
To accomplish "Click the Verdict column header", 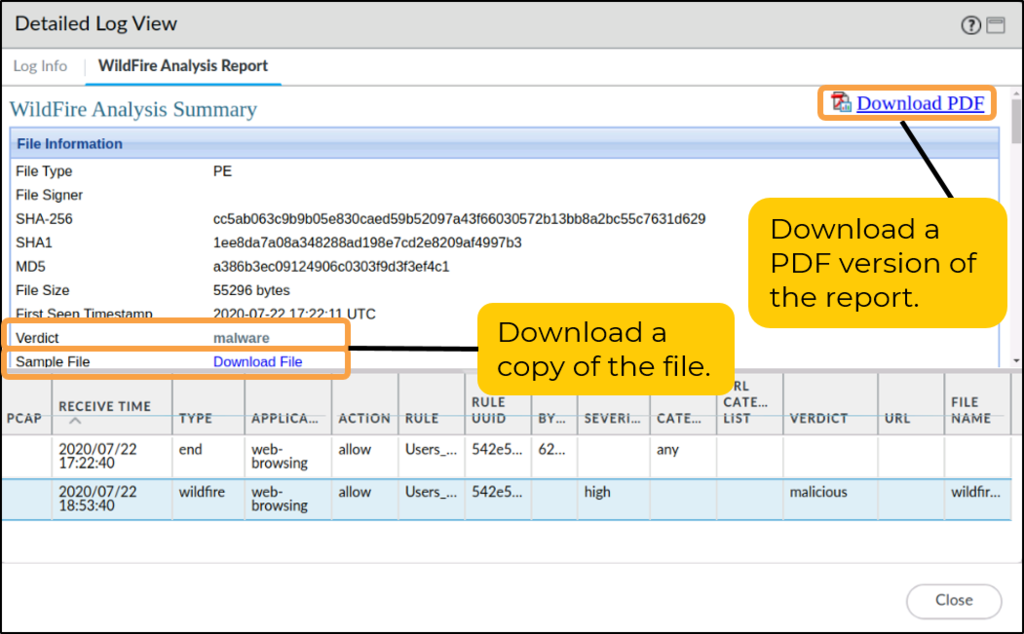I will coord(830,405).
